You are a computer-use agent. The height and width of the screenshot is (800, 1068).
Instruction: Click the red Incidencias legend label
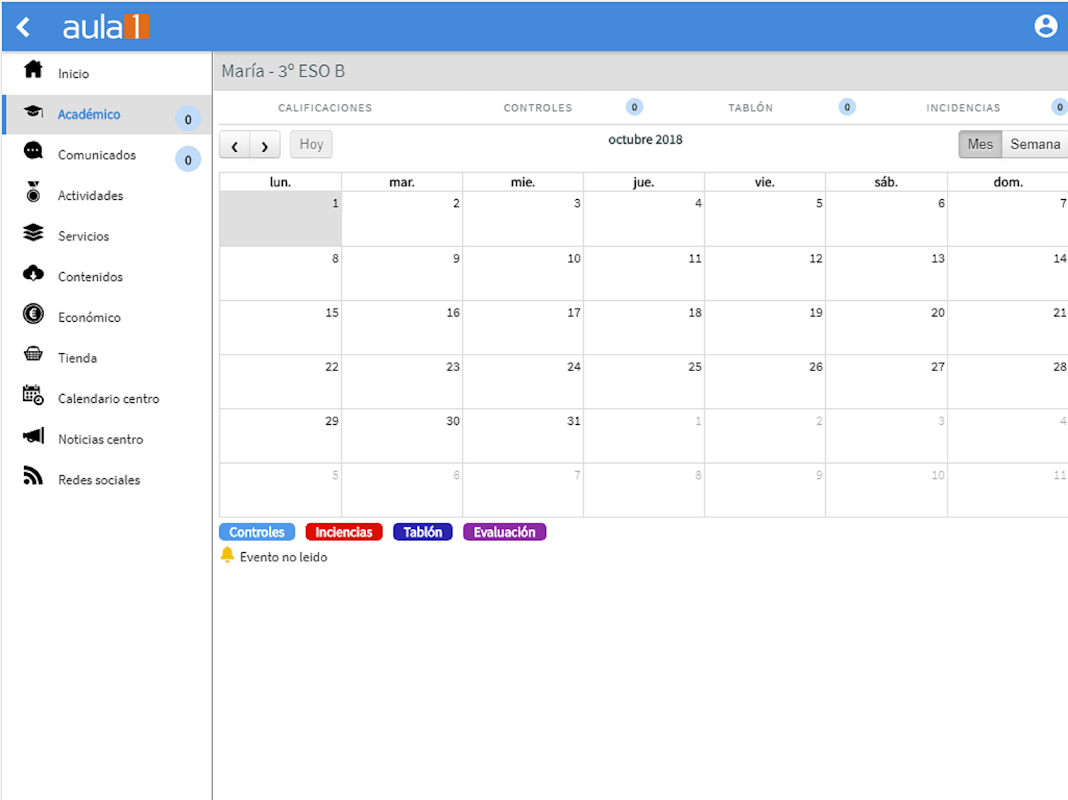point(344,532)
